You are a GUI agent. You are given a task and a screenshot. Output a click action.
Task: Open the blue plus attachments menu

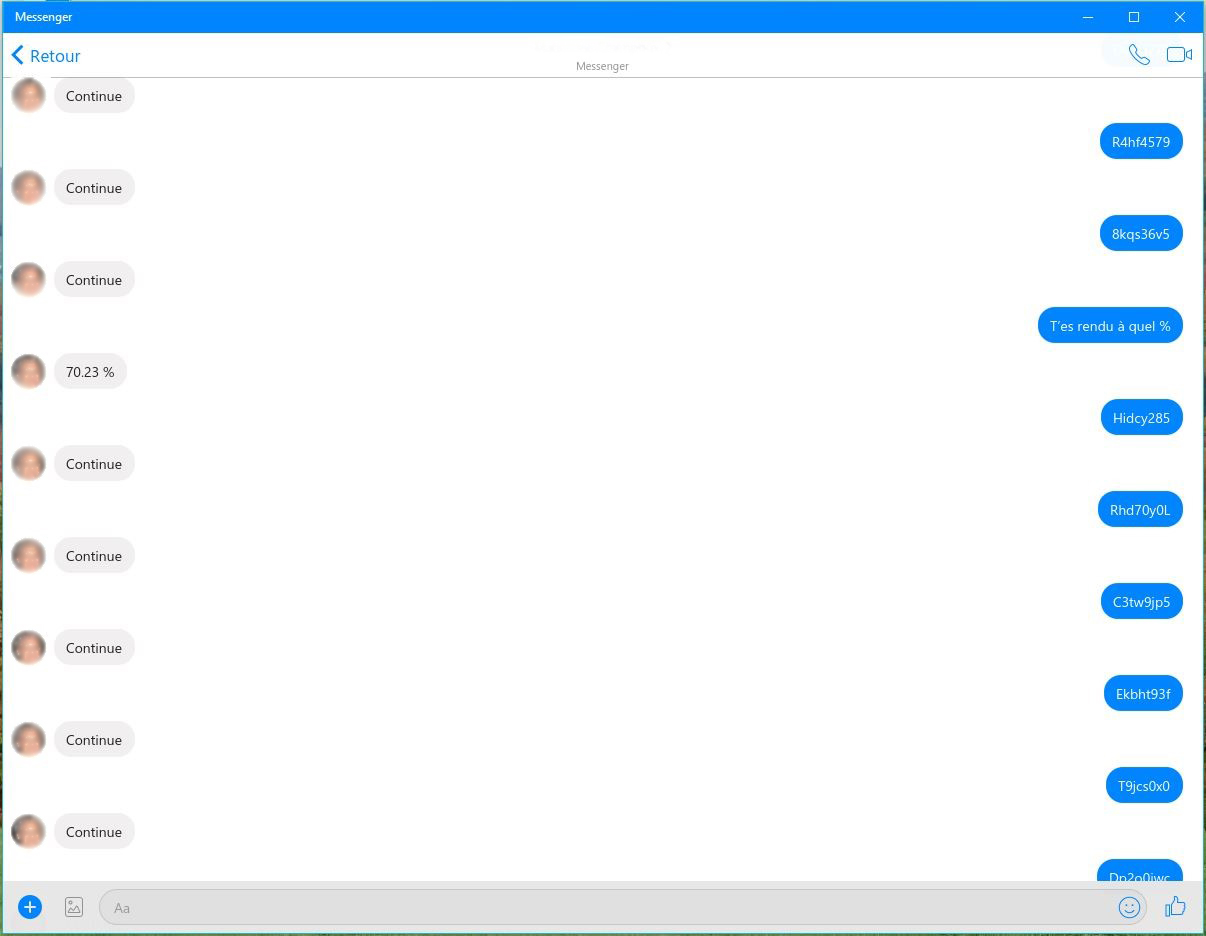(x=30, y=907)
